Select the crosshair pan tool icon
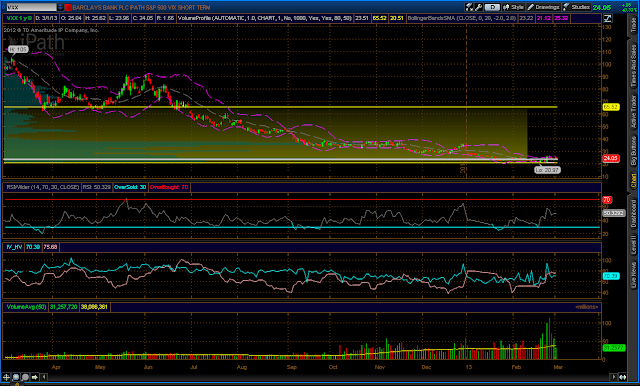The height and width of the screenshot is (386, 640). 6,377
